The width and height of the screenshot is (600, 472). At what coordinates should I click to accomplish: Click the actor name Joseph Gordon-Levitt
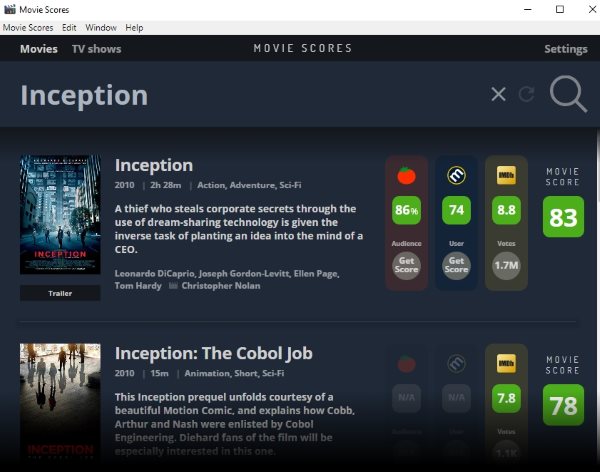(x=244, y=274)
